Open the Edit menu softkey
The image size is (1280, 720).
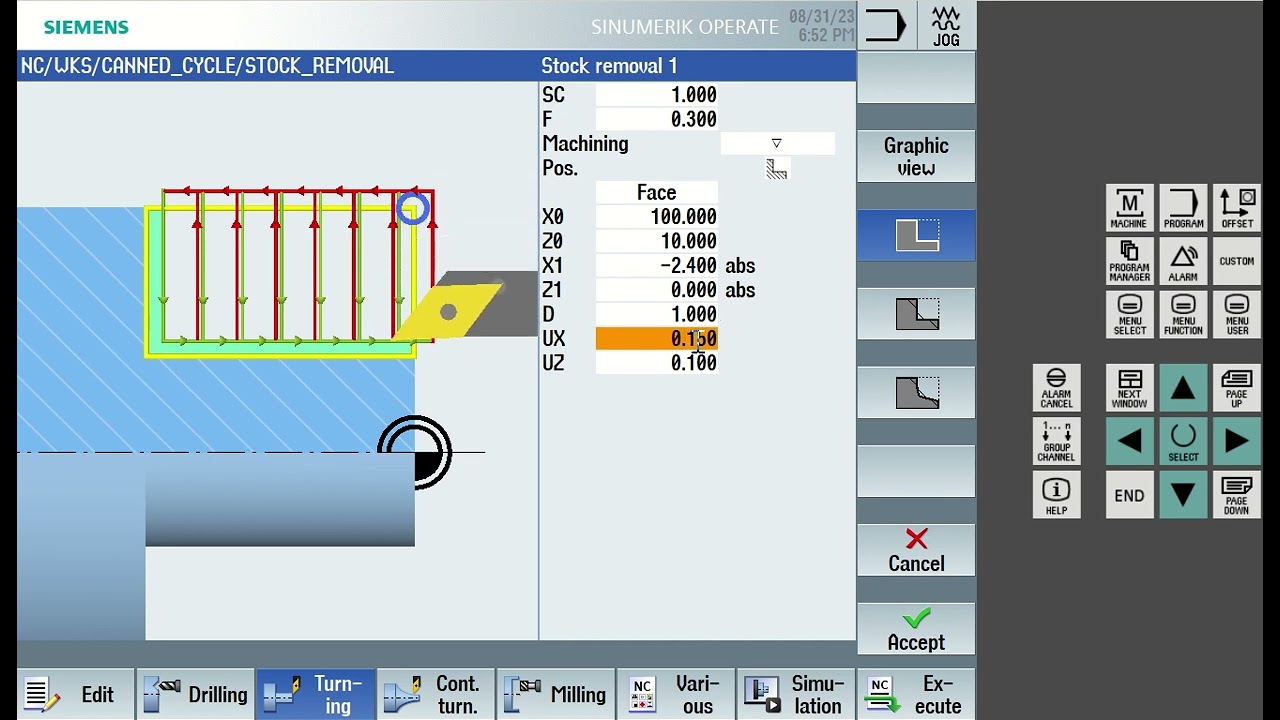[x=76, y=694]
